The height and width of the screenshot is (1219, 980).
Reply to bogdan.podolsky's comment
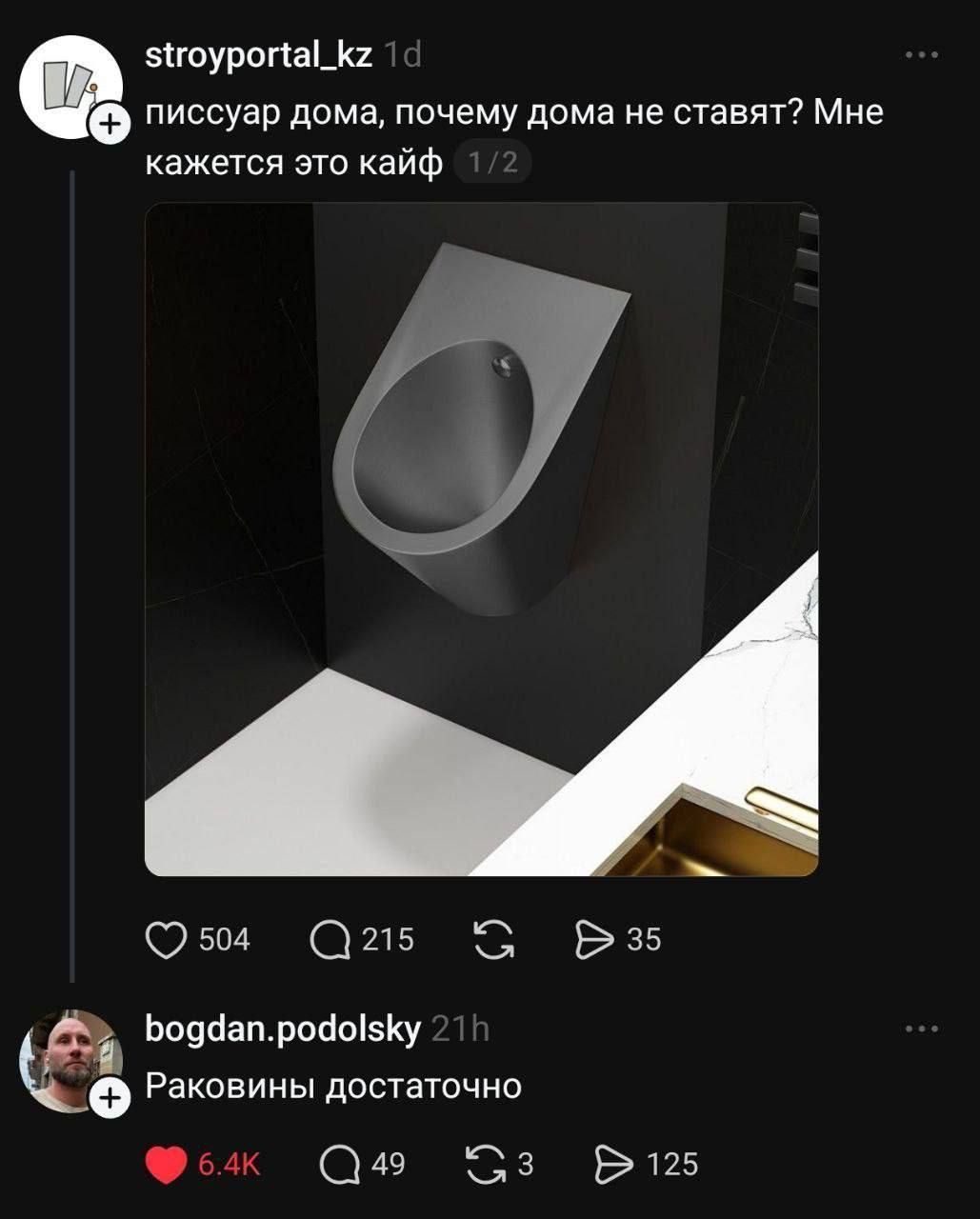(338, 1165)
